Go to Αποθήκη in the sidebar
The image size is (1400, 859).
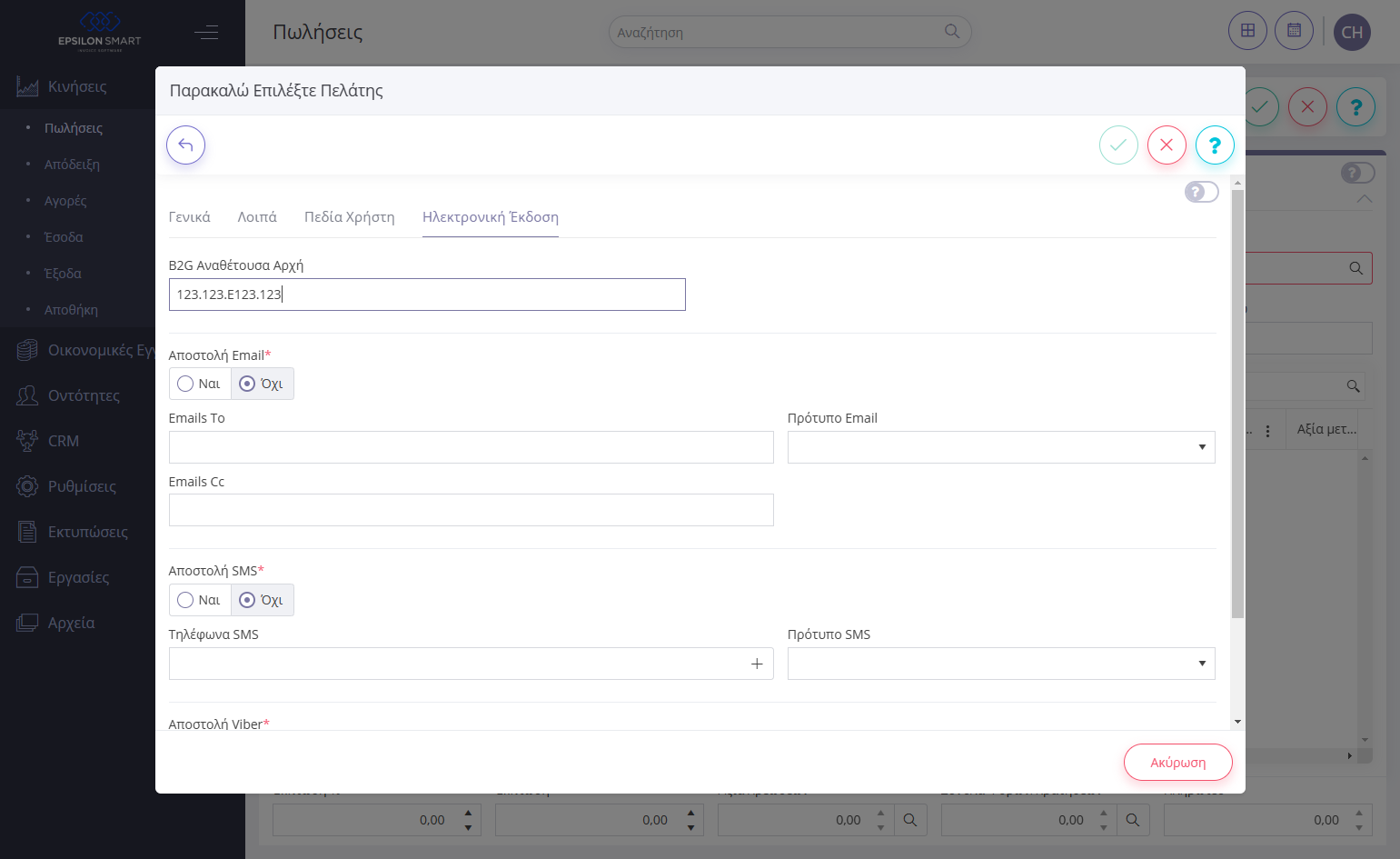coord(71,310)
